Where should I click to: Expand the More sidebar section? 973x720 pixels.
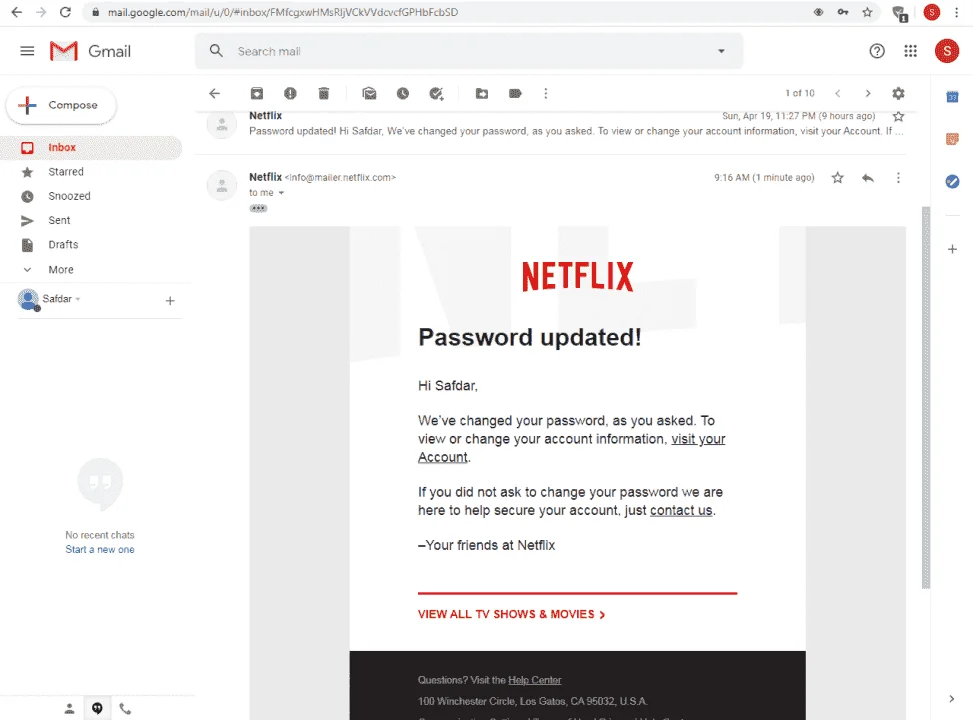point(60,269)
